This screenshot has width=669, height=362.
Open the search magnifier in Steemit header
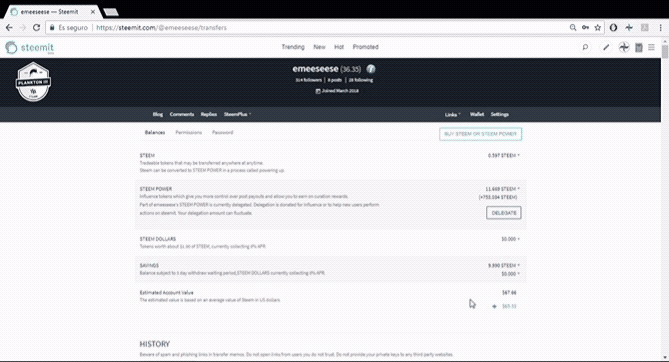click(585, 47)
